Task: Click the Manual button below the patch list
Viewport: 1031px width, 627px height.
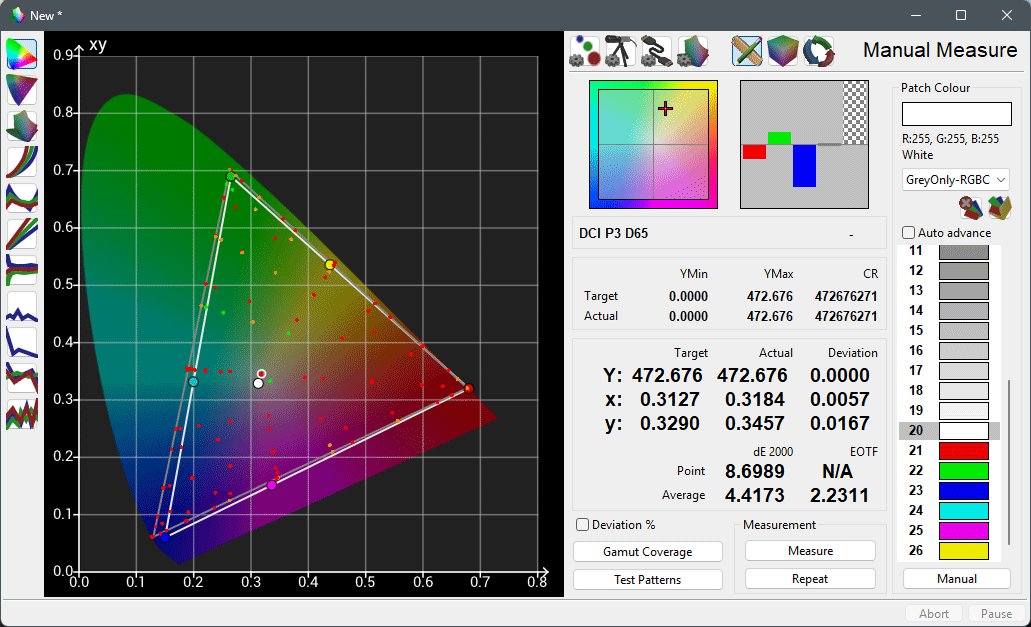Action: (x=956, y=578)
